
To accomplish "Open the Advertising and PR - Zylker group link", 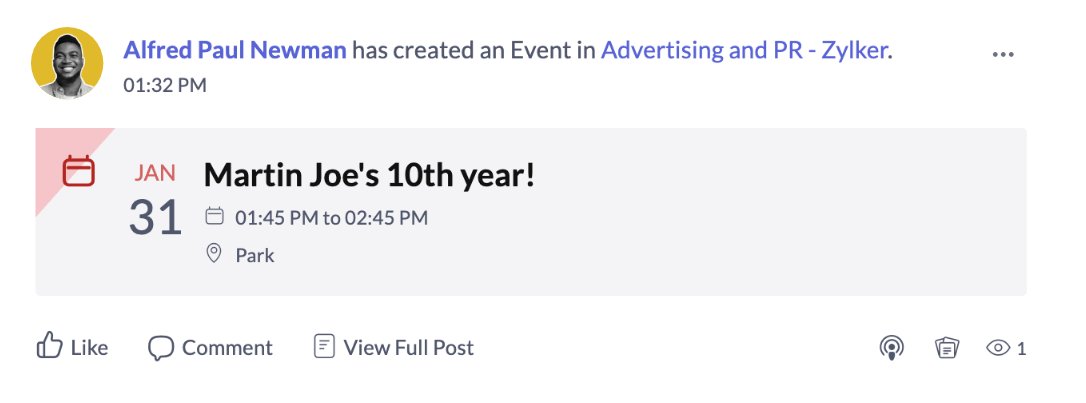I will click(x=744, y=50).
